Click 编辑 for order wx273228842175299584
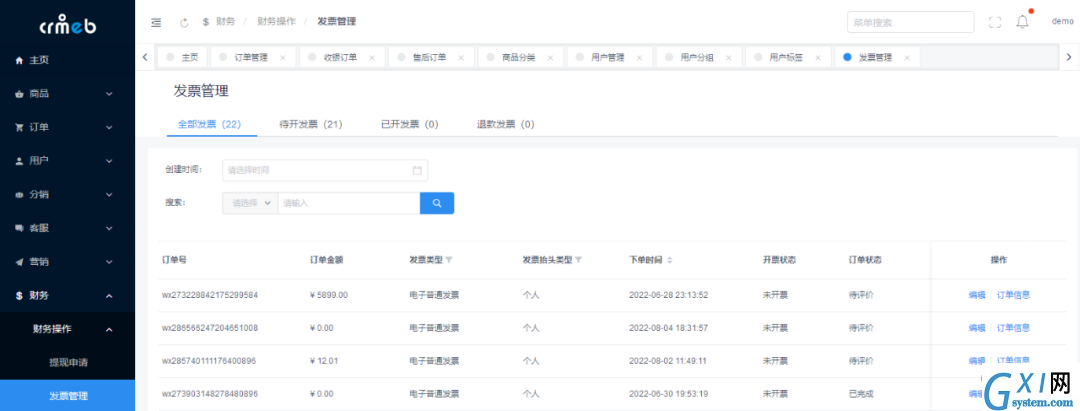Viewport: 1080px width, 411px height. 977,295
